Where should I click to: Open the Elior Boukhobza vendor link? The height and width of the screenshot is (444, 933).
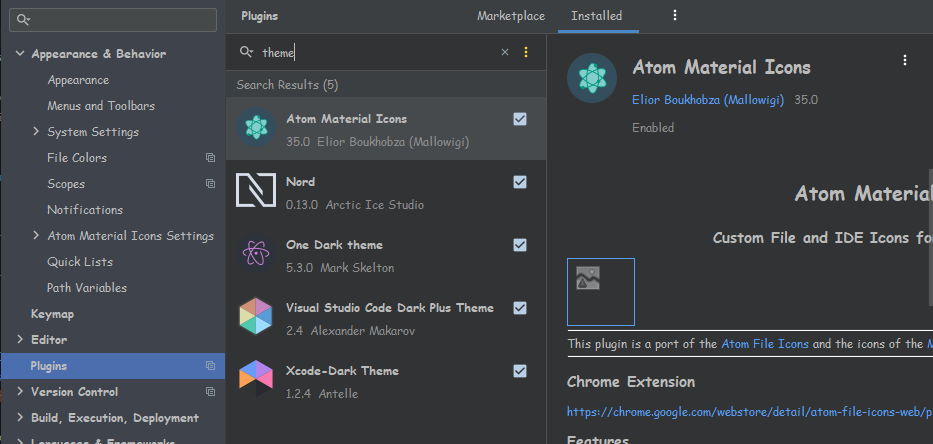(x=709, y=100)
